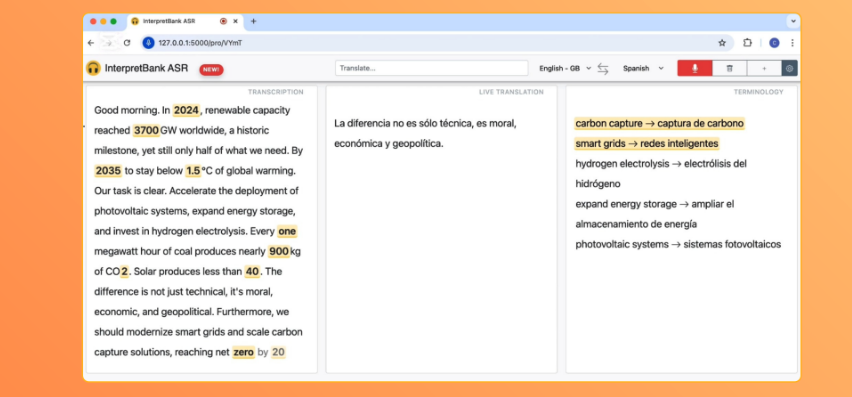Open the Chrome profile avatar
Image resolution: width=852 pixels, height=397 pixels.
pos(774,43)
